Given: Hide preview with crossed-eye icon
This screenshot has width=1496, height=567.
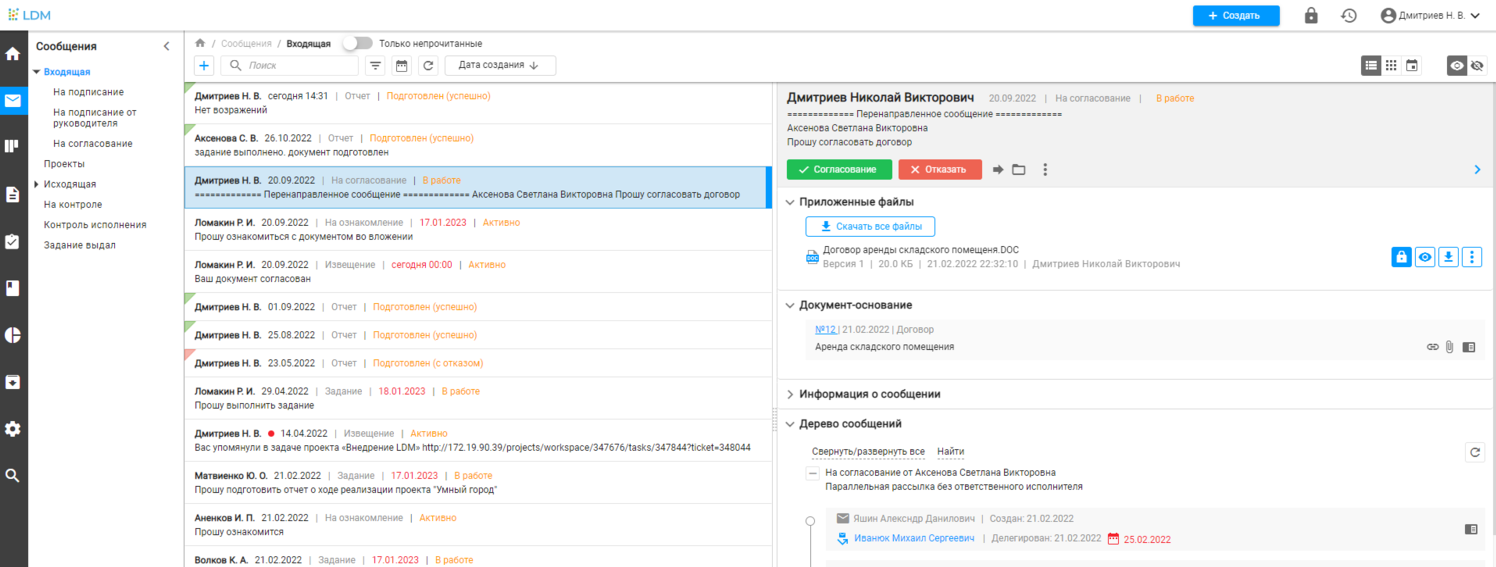Looking at the screenshot, I should click(1477, 66).
